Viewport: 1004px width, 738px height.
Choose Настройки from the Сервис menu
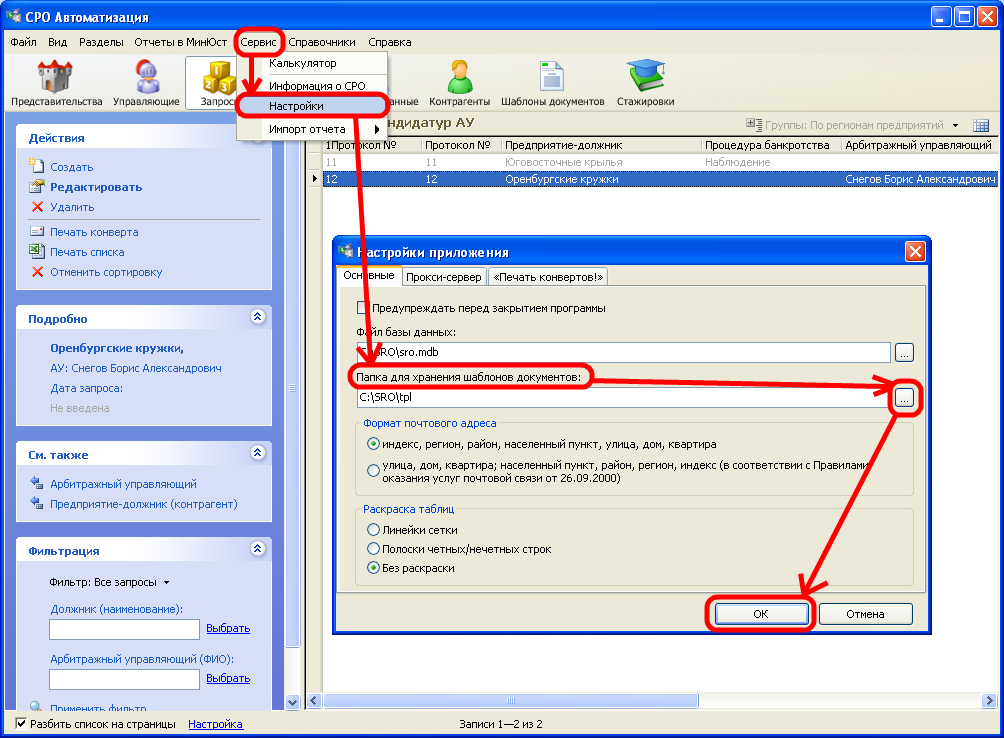296,105
